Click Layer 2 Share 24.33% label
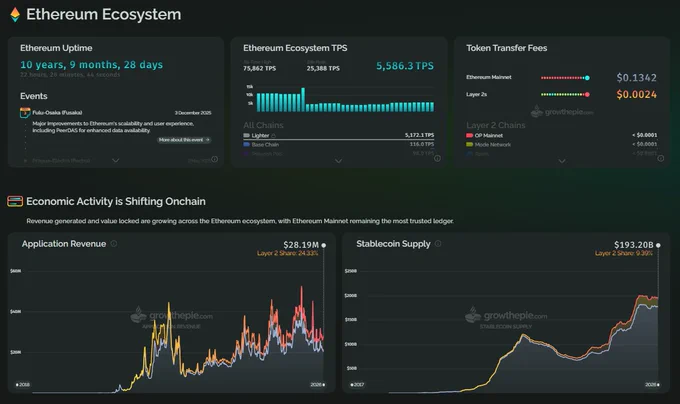Viewport: 680px width, 404px height. tap(288, 253)
